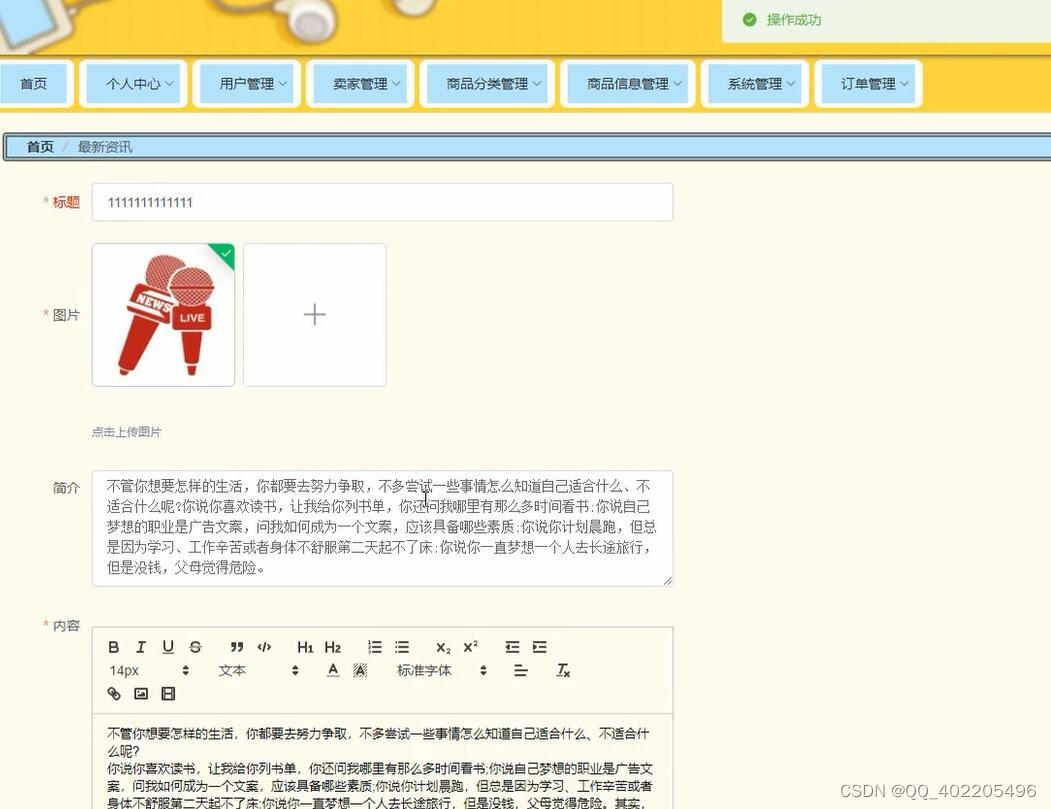Apply bold formatting in the content editor
The height and width of the screenshot is (809, 1051).
(113, 647)
